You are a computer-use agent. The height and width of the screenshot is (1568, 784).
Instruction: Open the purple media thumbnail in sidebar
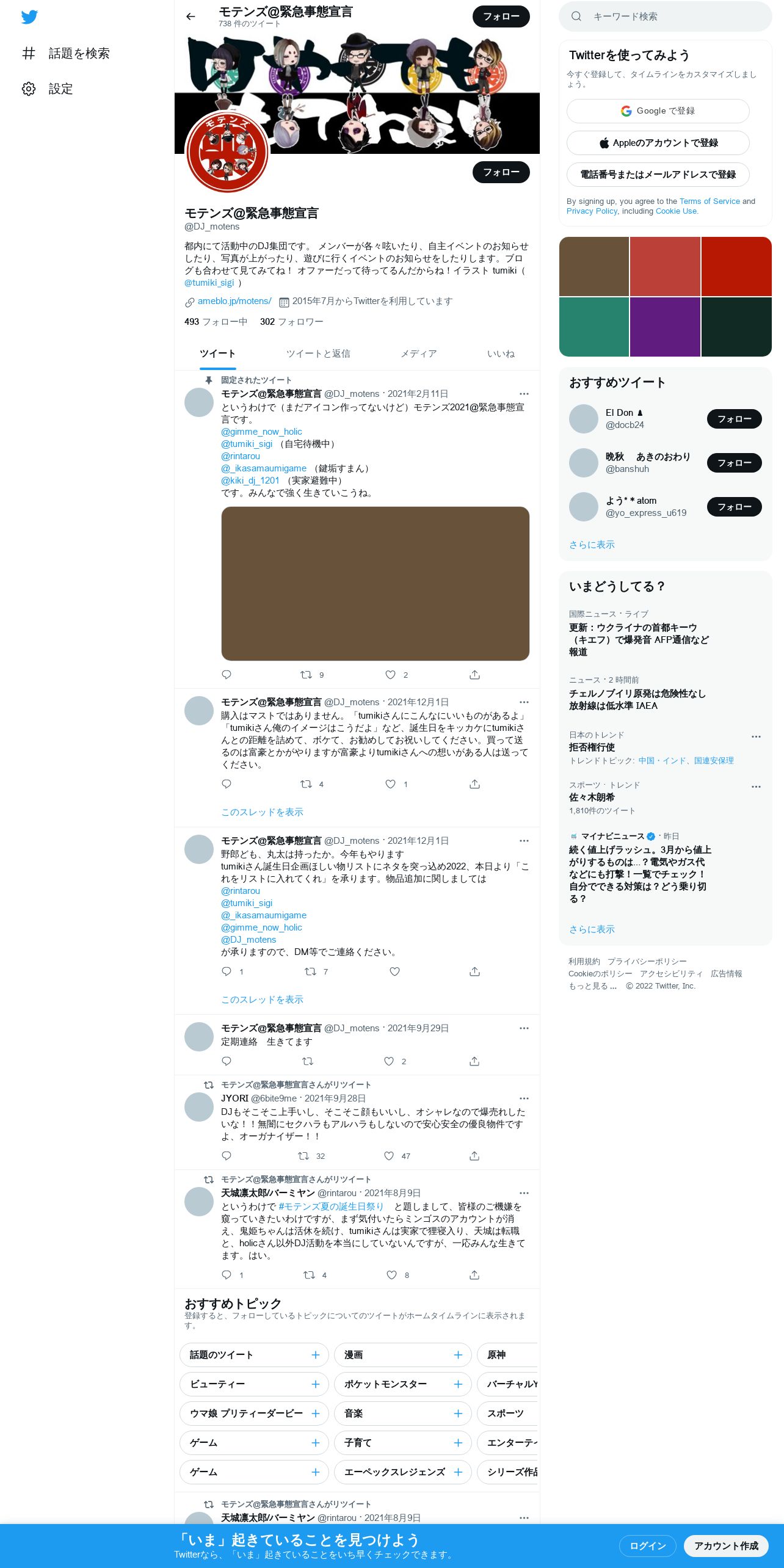665,327
